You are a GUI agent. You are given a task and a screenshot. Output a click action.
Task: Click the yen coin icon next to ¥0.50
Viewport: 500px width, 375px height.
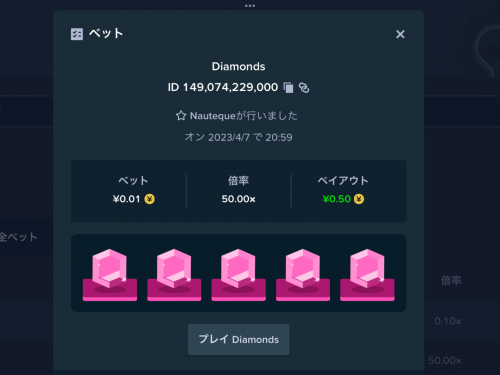(x=359, y=199)
